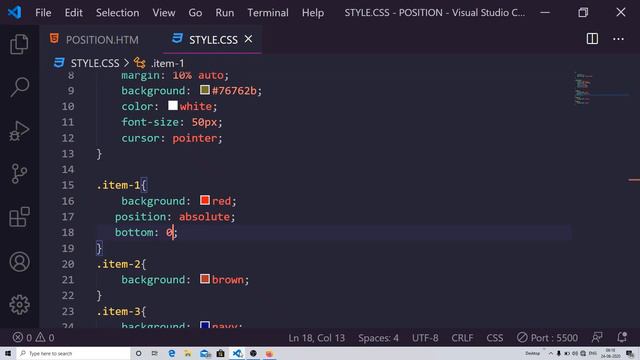Click the white color swatch
This screenshot has width=640, height=360.
[x=173, y=105]
